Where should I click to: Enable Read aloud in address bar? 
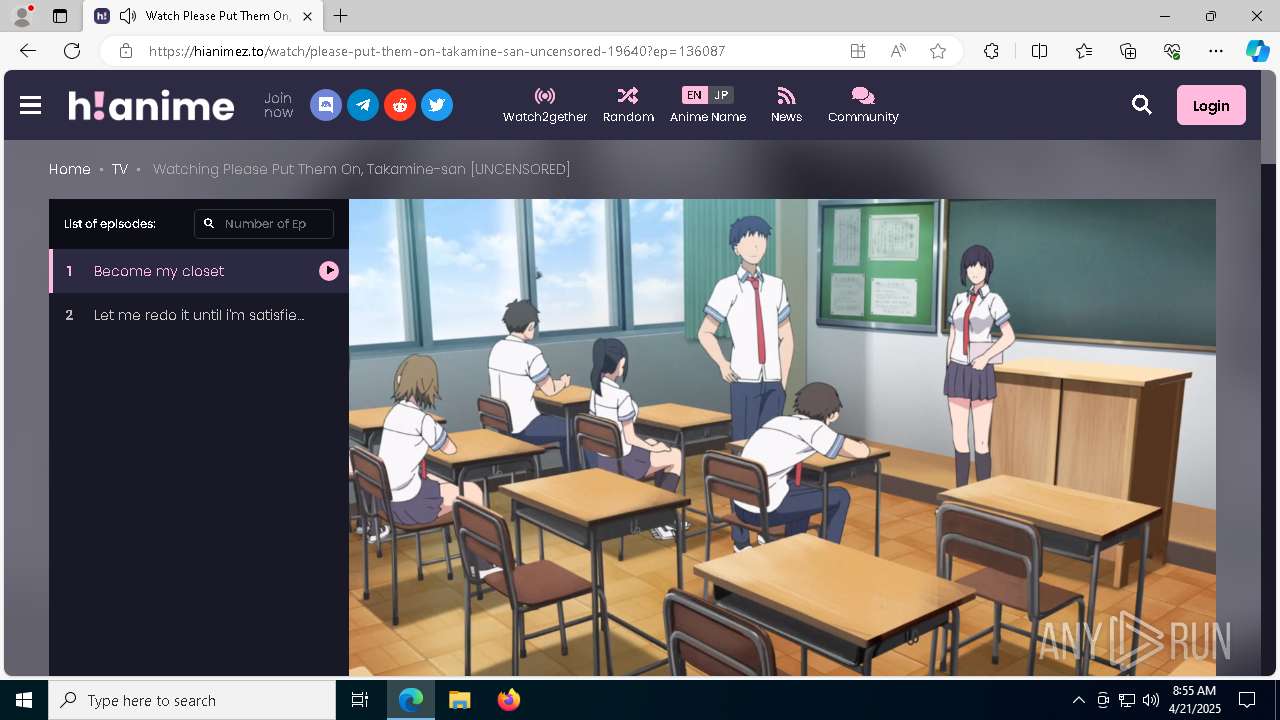coord(898,51)
